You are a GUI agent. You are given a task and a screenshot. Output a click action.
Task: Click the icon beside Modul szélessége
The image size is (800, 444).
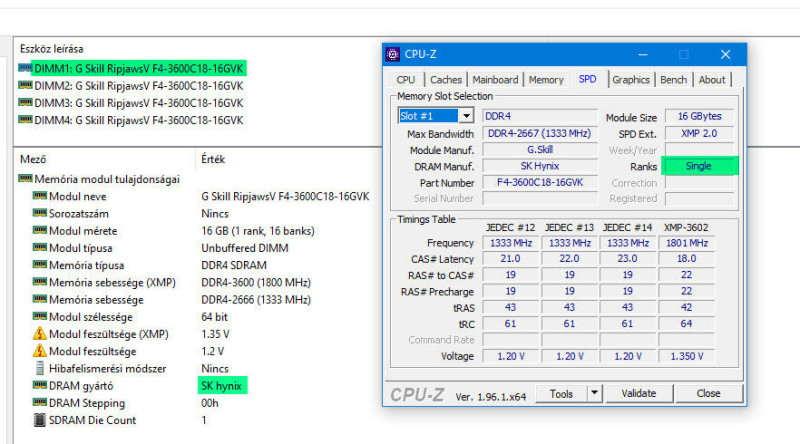click(x=39, y=316)
